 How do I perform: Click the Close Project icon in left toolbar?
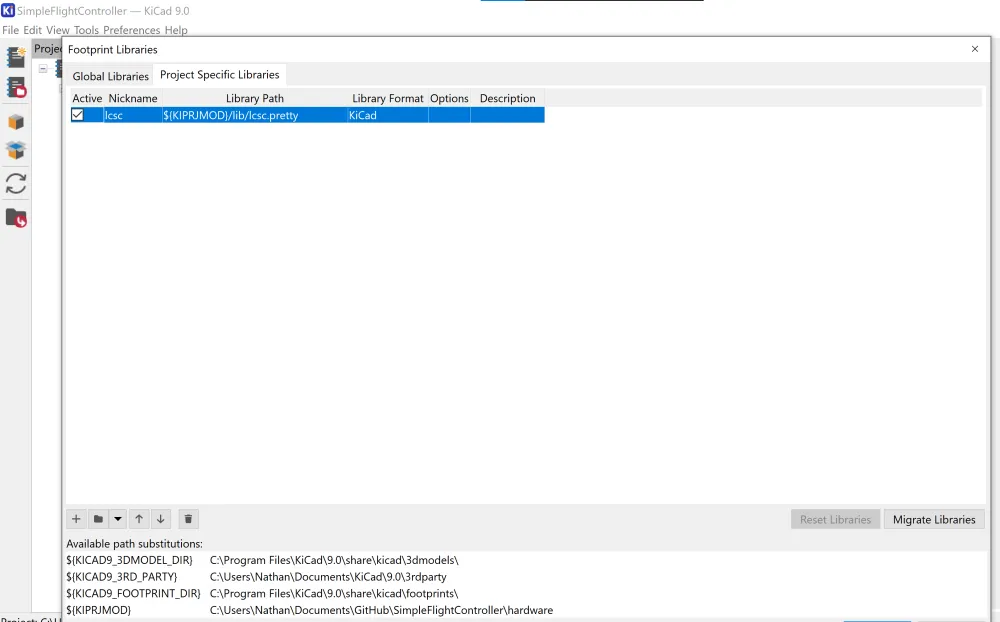(16, 88)
